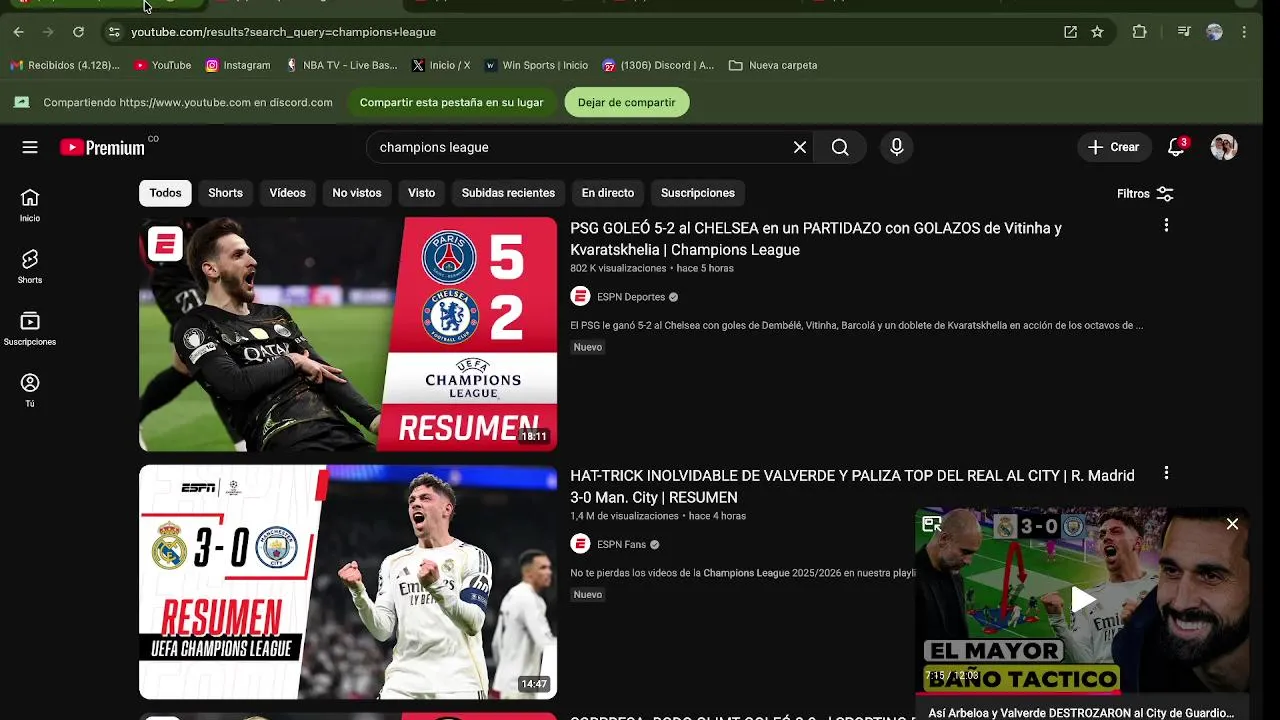Open Tú section in the sidebar

click(x=30, y=391)
